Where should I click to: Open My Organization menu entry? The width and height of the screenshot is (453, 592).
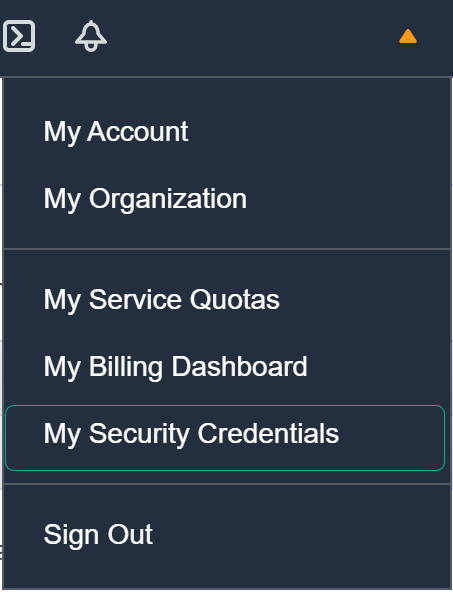click(145, 199)
